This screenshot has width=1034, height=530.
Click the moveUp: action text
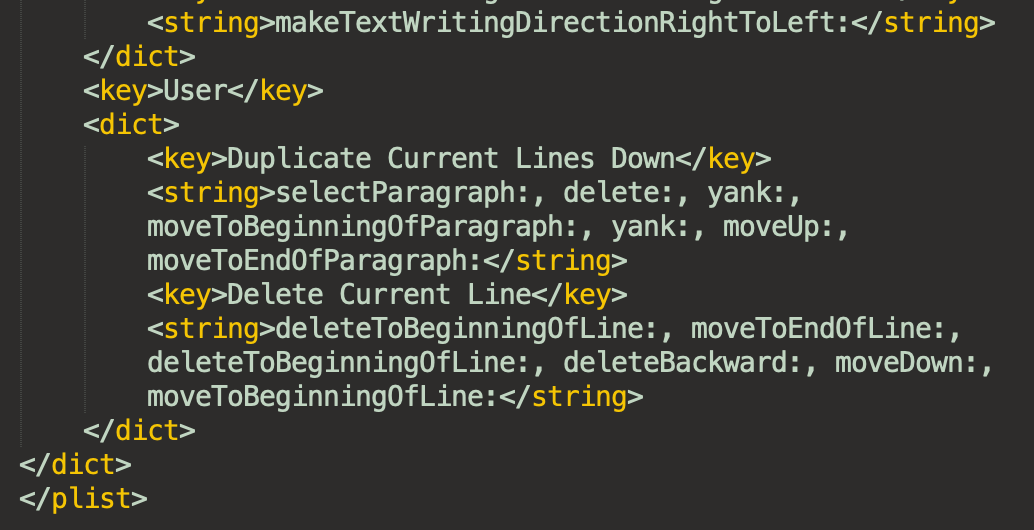click(779, 227)
